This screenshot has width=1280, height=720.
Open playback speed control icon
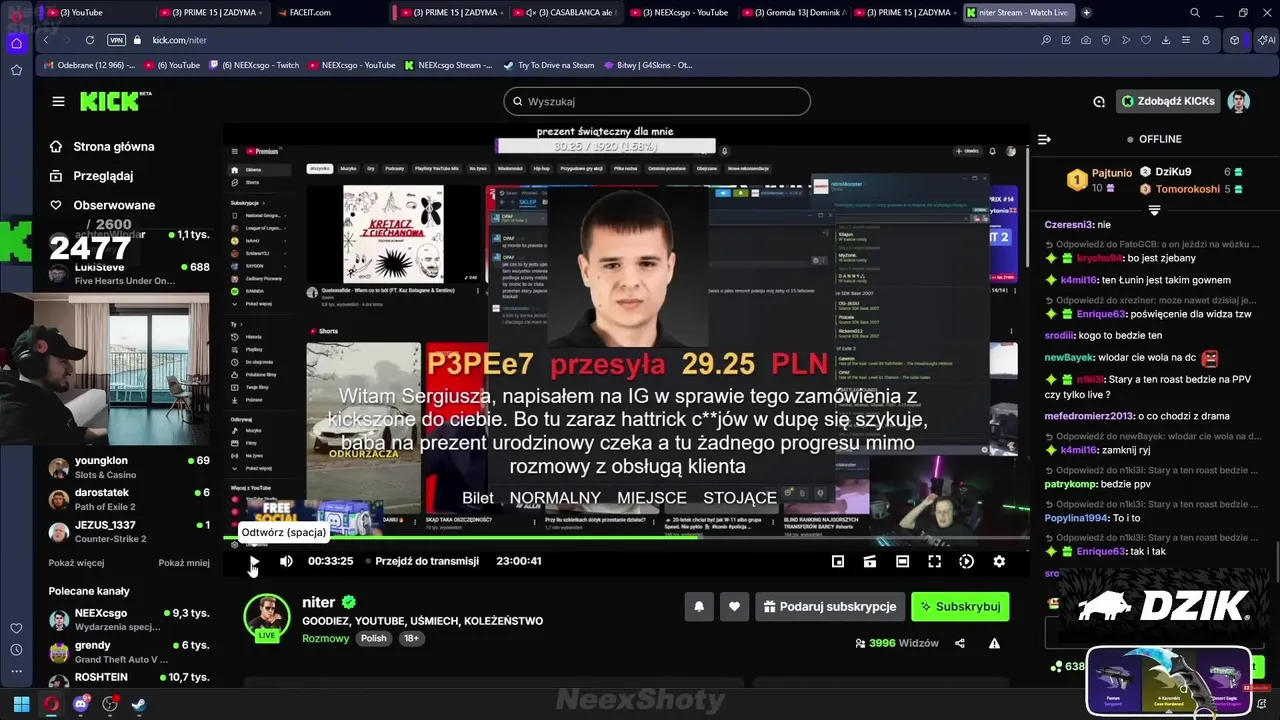point(966,562)
